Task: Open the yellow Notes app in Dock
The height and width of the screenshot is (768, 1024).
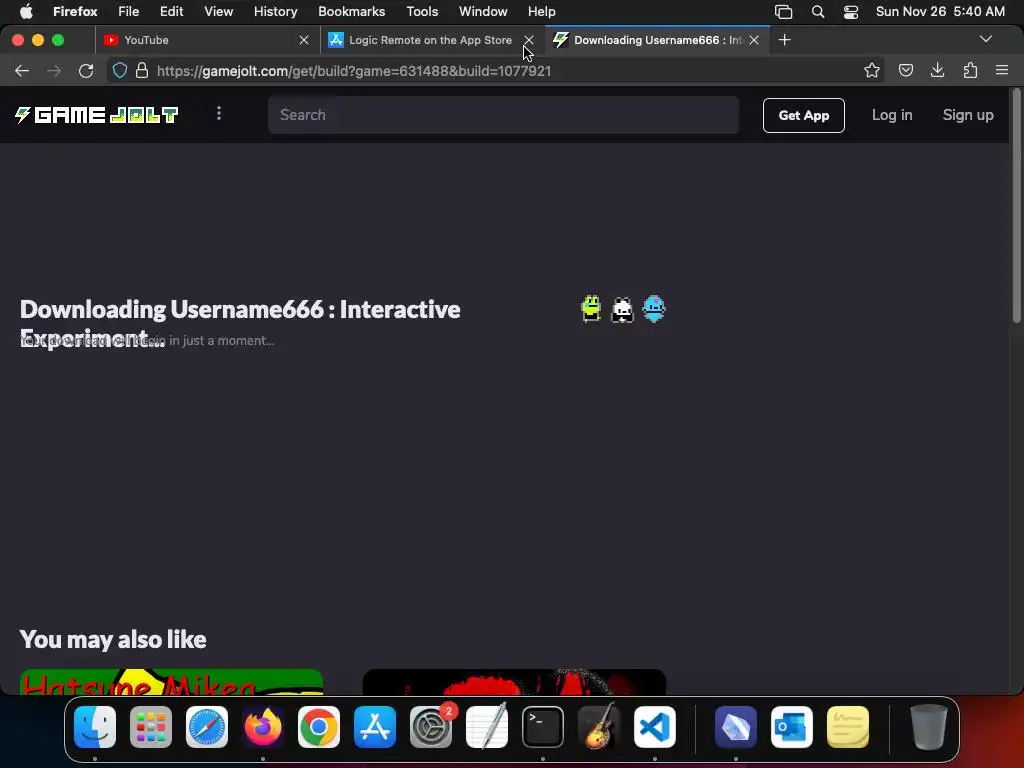Action: (848, 727)
